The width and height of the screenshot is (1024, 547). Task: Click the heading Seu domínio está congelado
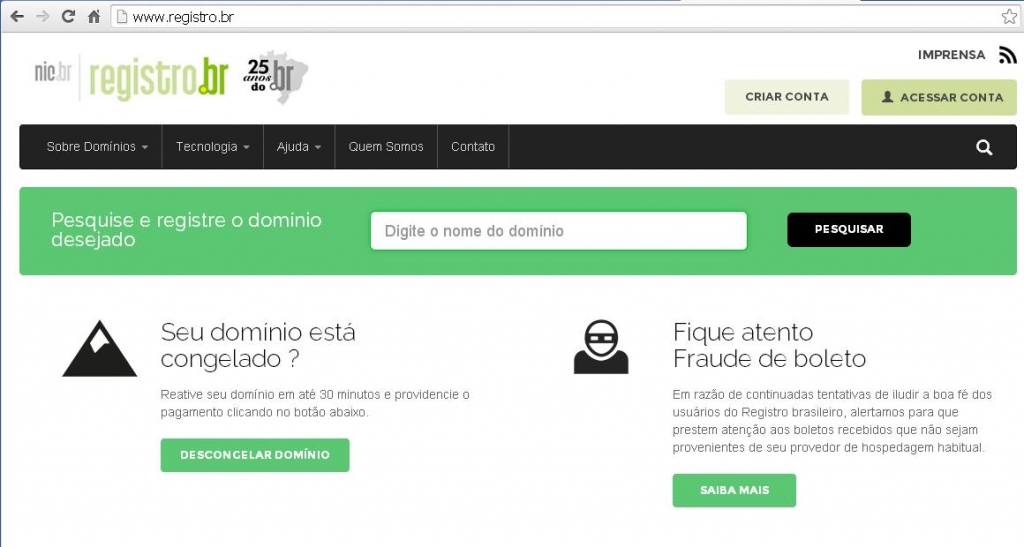click(x=258, y=345)
